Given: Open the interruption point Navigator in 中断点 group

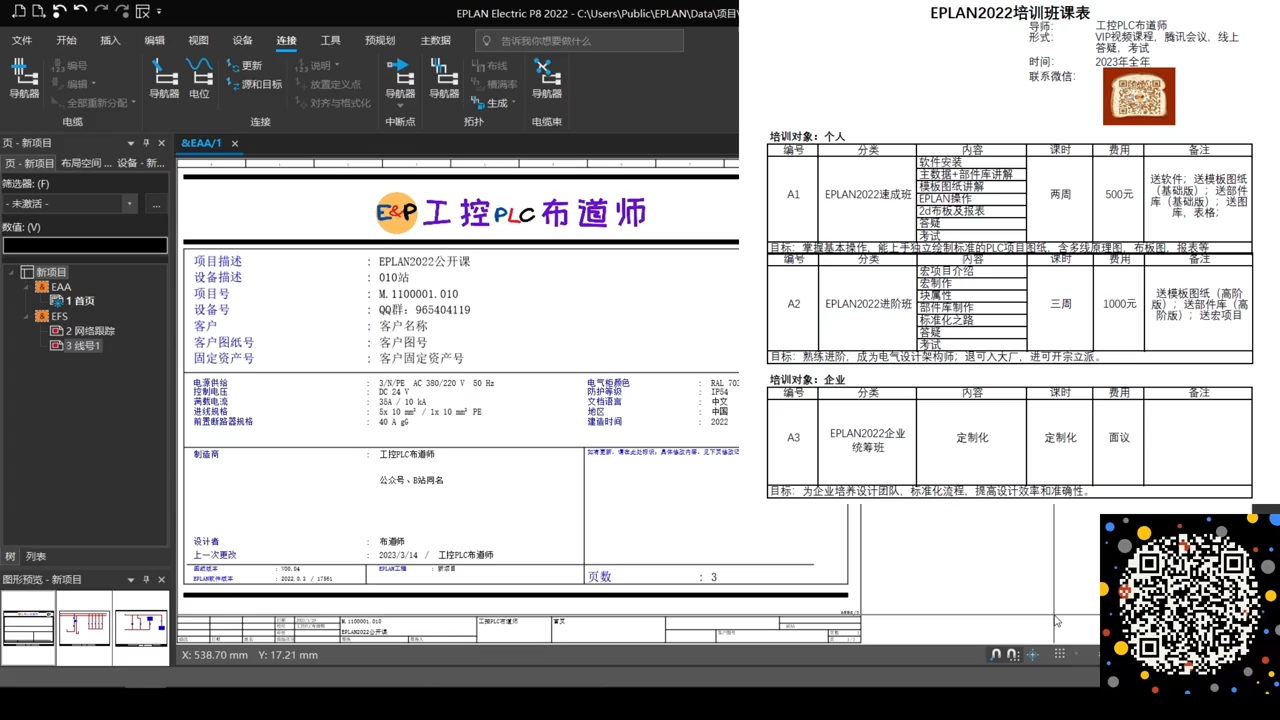Looking at the screenshot, I should coord(399,78).
